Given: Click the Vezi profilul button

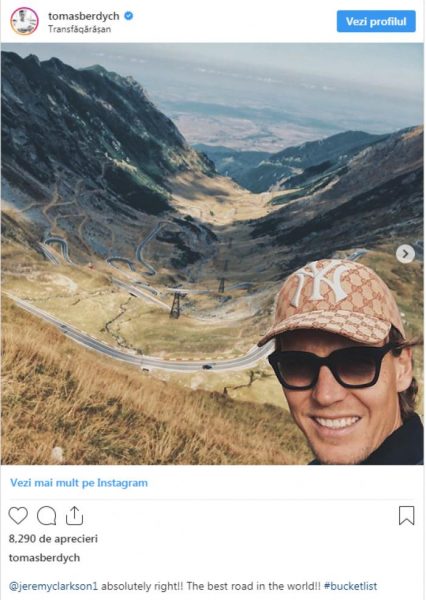Looking at the screenshot, I should pos(376,21).
